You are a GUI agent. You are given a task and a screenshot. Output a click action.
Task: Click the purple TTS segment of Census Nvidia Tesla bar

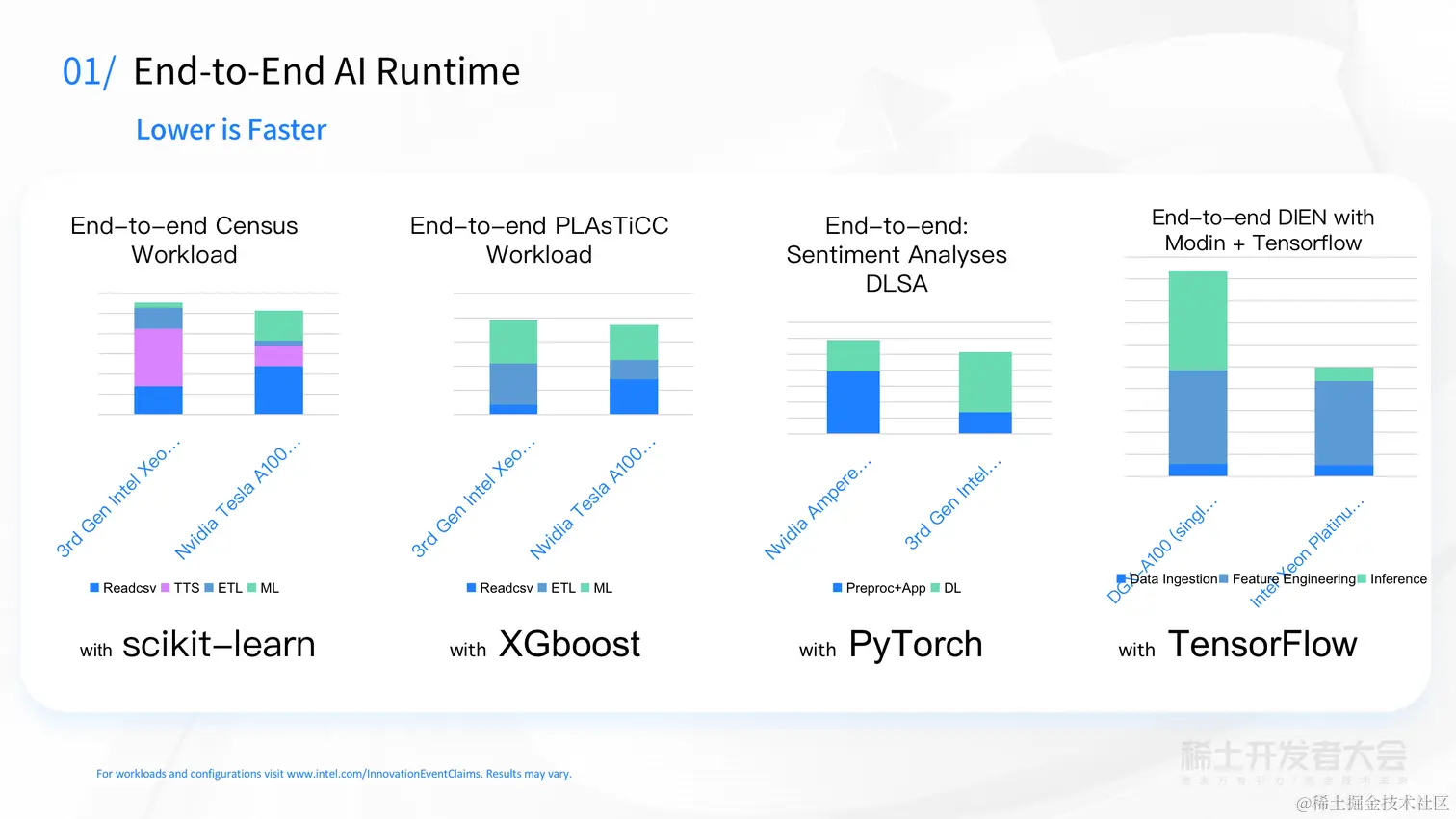pyautogui.click(x=278, y=356)
